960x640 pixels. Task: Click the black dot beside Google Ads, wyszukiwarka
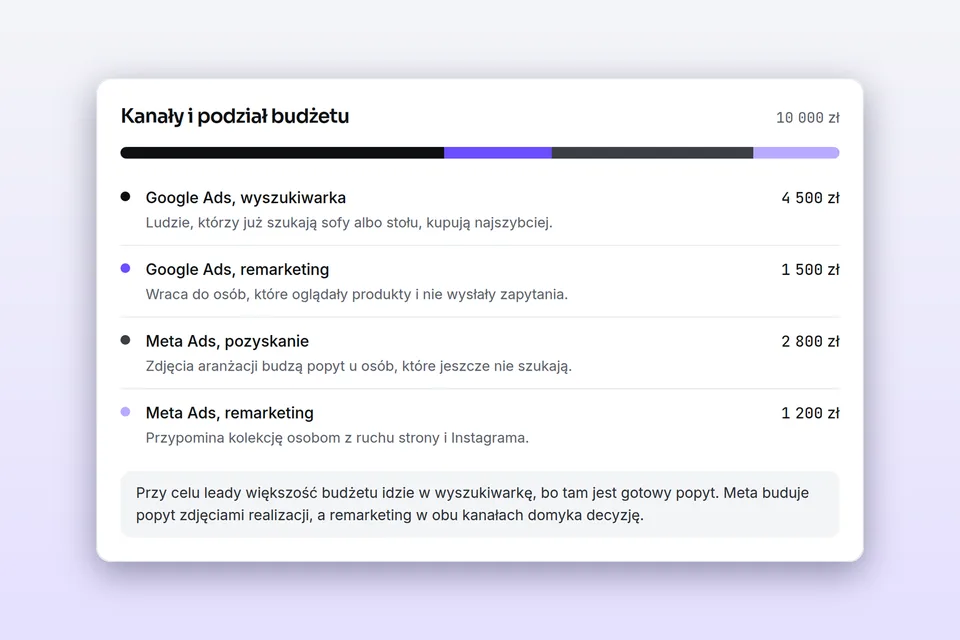click(126, 197)
